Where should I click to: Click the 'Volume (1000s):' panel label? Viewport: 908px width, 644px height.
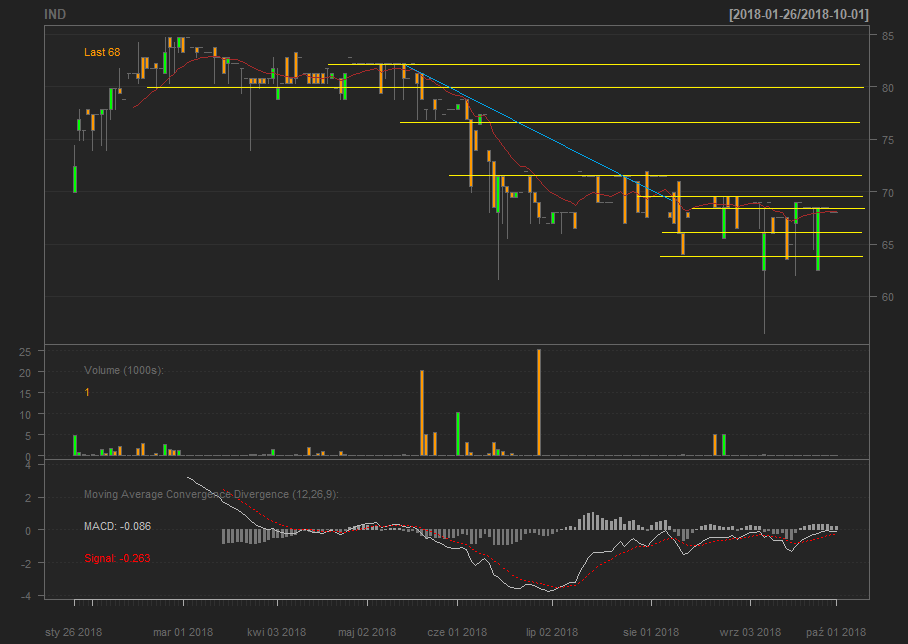click(x=124, y=370)
